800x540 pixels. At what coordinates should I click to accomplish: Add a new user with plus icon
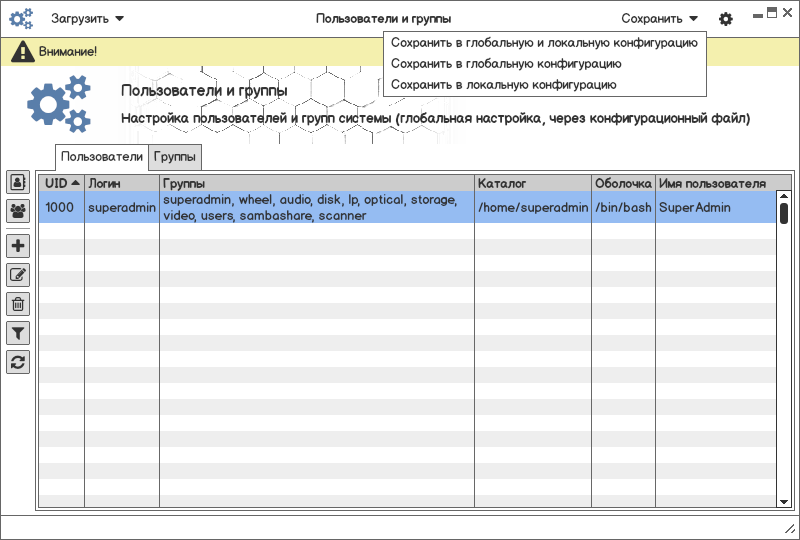click(x=18, y=246)
